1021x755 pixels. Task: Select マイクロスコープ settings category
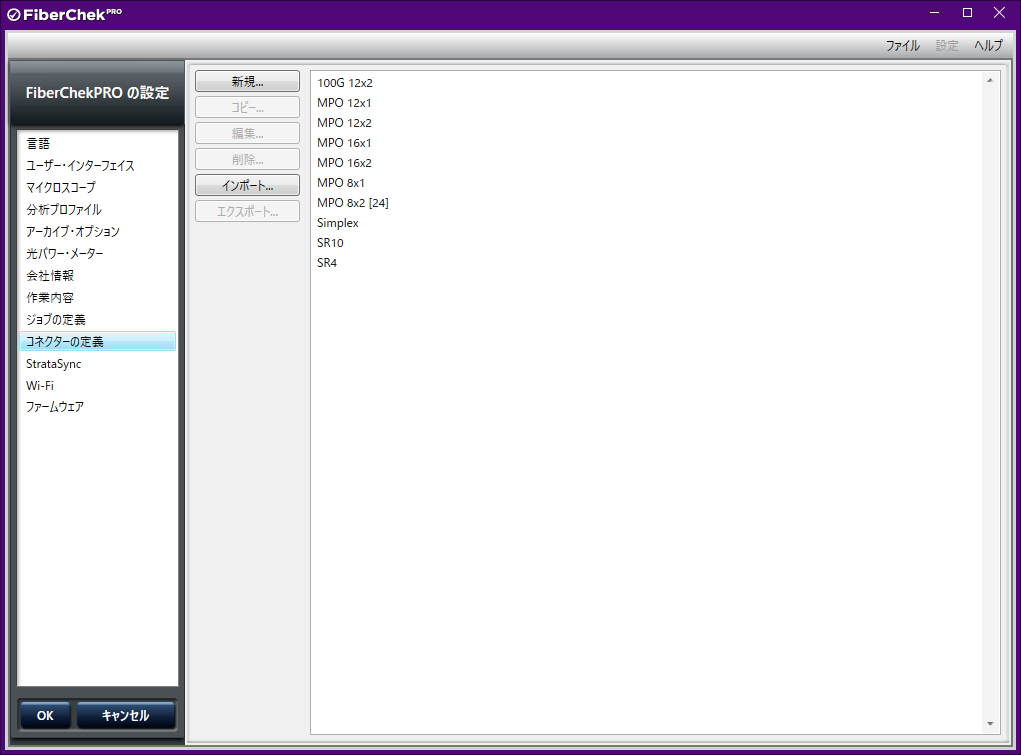pos(98,188)
